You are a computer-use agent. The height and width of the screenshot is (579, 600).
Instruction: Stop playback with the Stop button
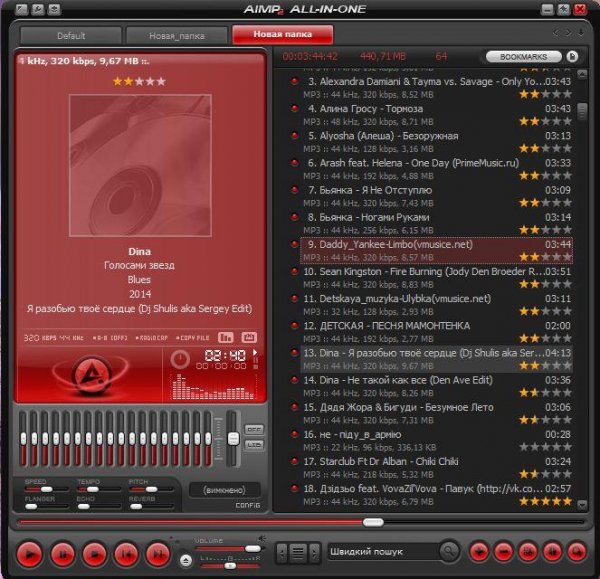[94, 553]
